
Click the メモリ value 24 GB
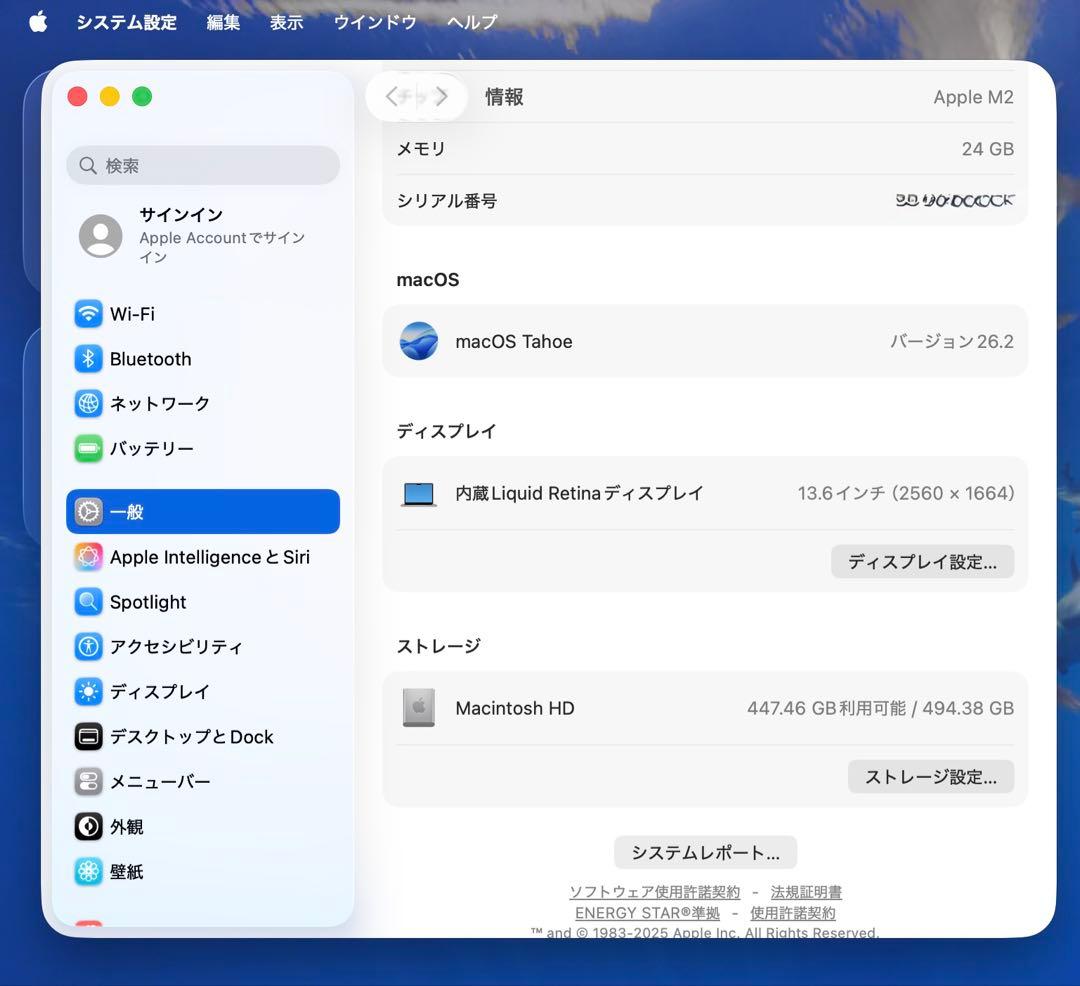[x=988, y=149]
